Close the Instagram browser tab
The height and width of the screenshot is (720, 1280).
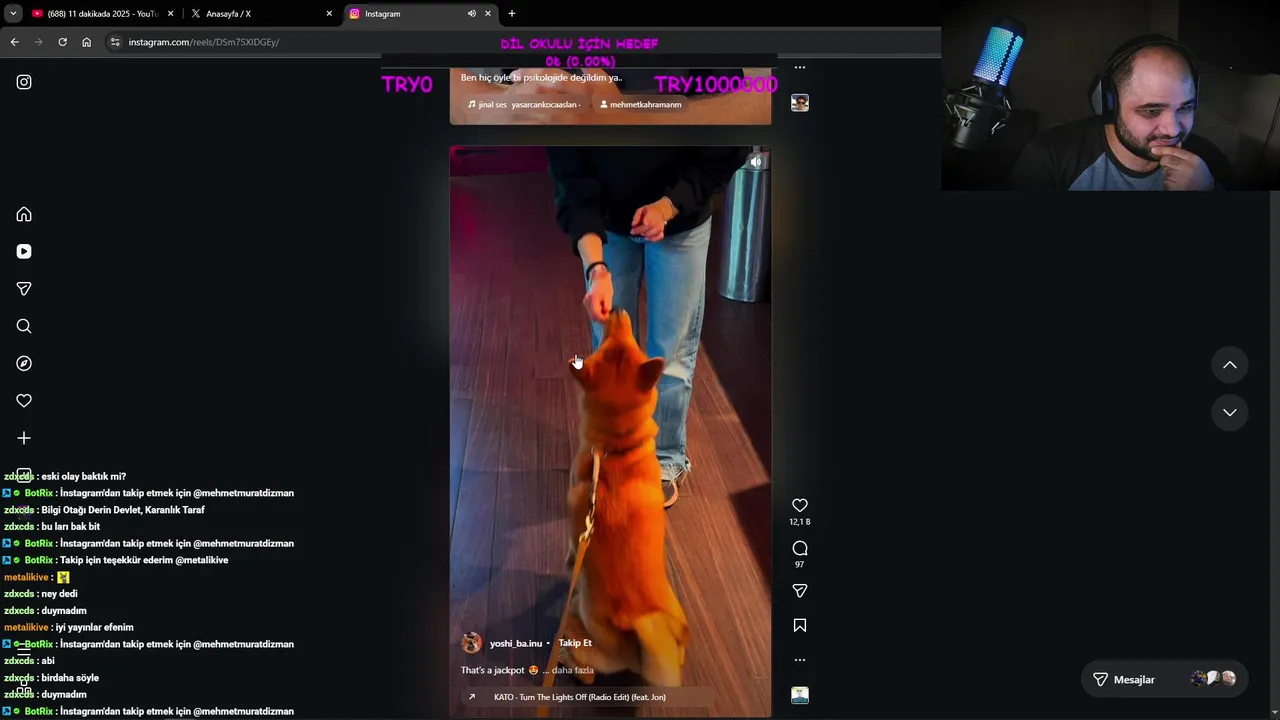point(488,14)
